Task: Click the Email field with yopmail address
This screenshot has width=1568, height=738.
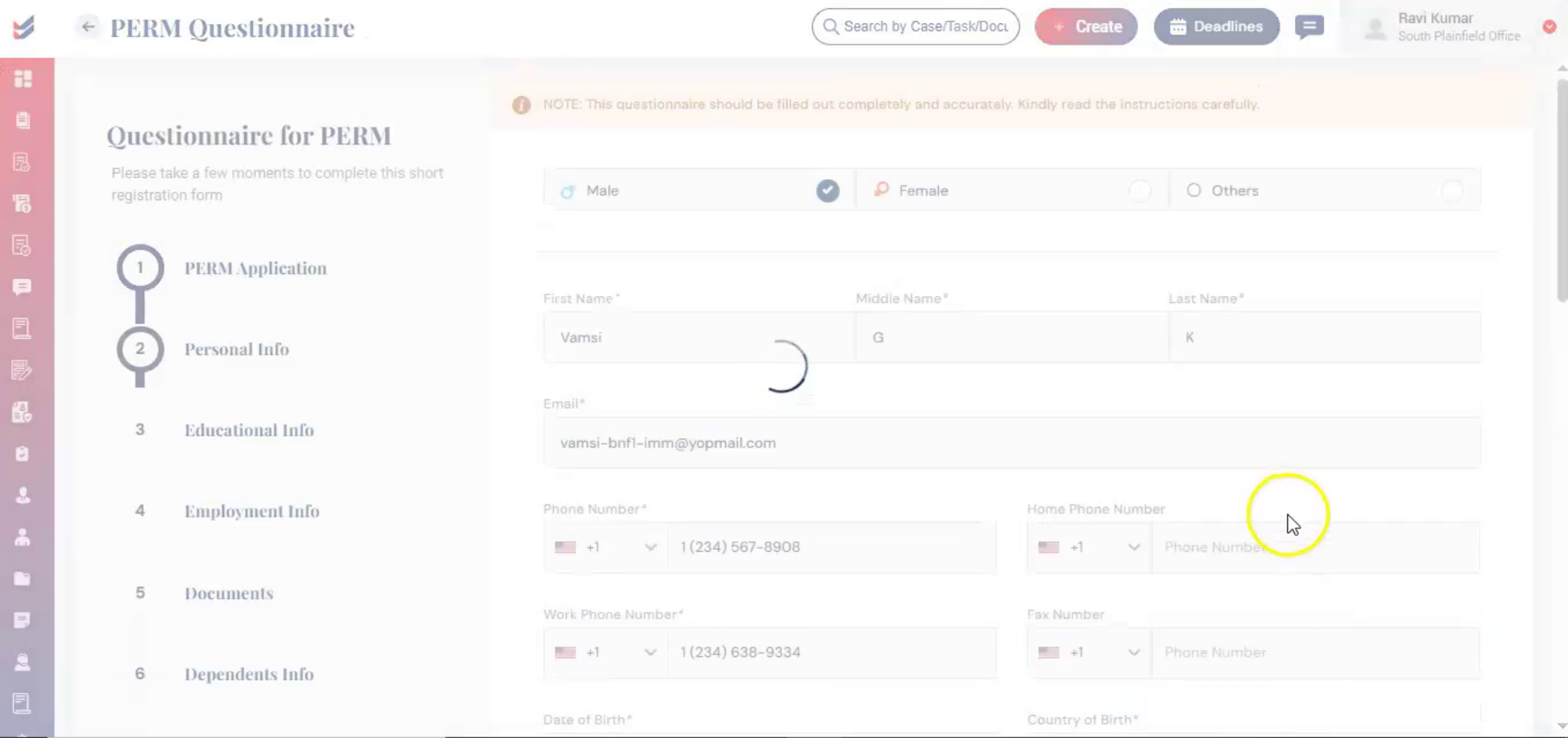Action: click(x=1012, y=443)
